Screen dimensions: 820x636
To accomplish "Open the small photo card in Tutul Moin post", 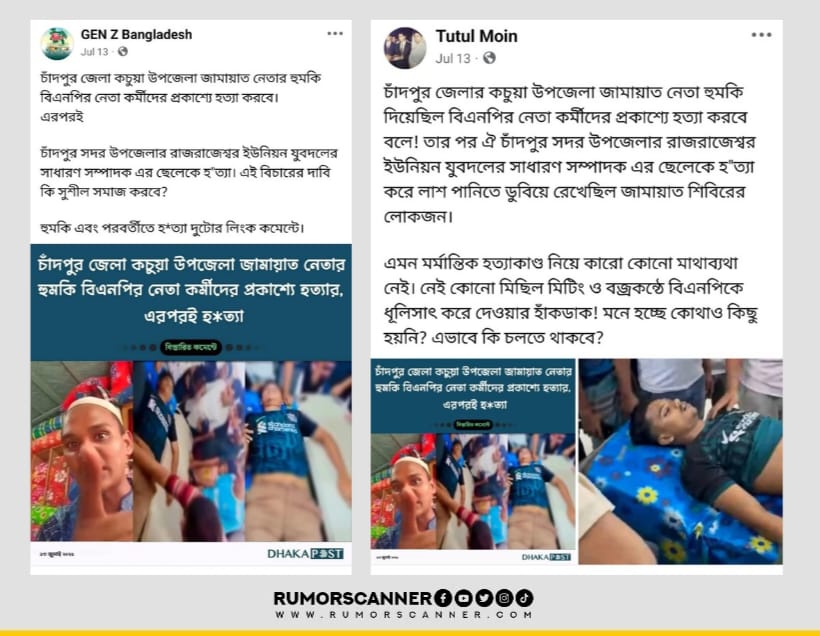I will point(473,461).
